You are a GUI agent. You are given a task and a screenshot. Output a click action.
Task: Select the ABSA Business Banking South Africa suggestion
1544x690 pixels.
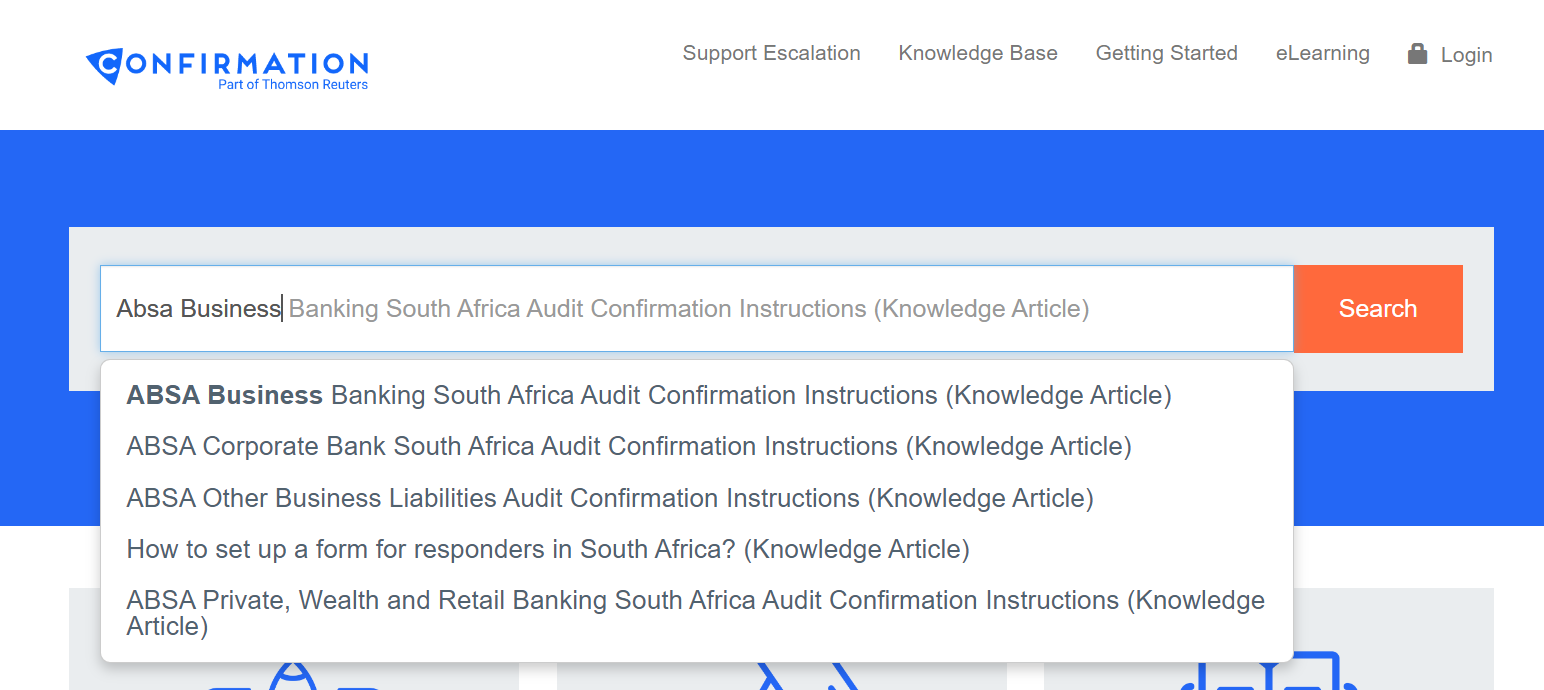tap(649, 396)
